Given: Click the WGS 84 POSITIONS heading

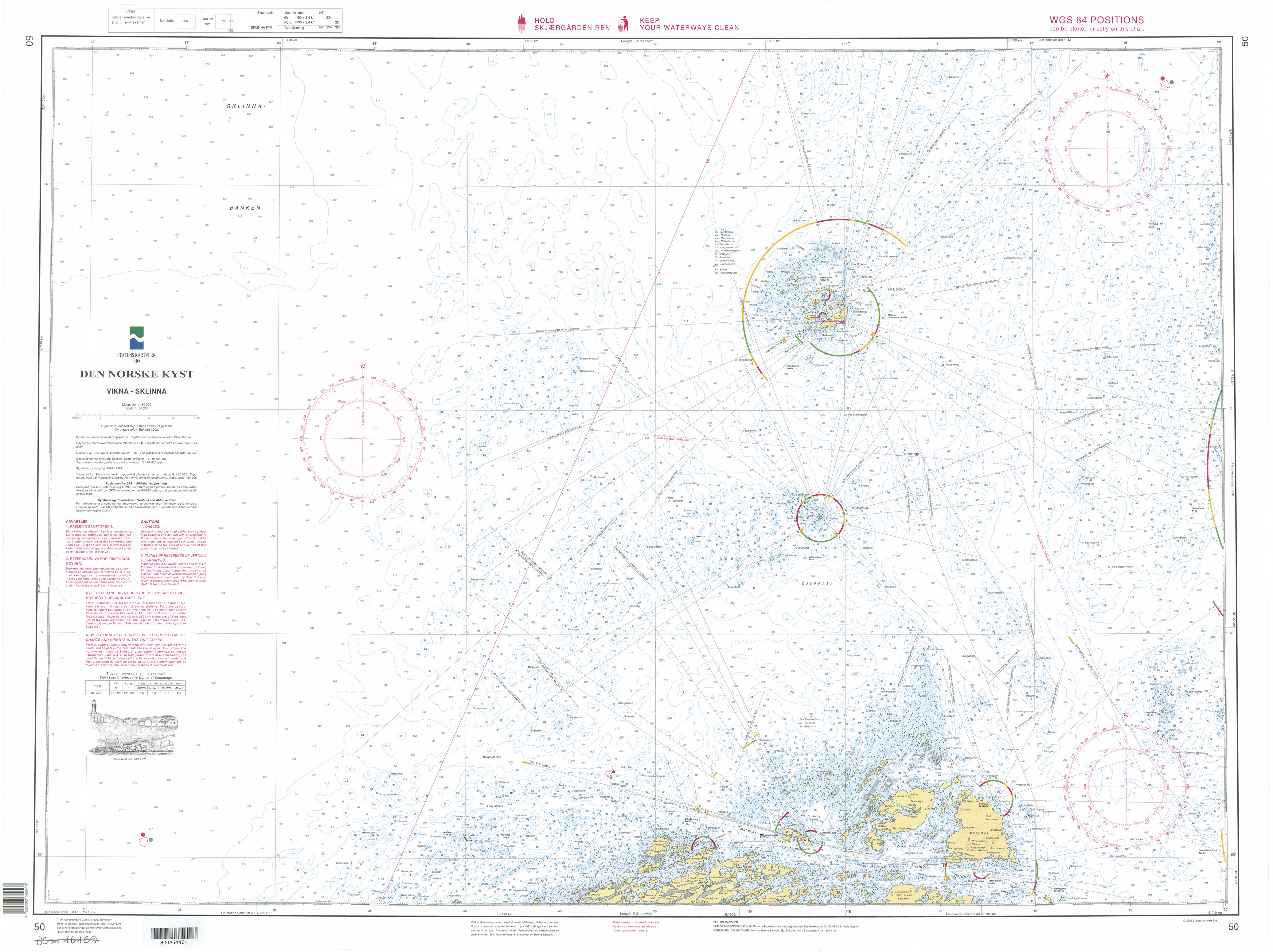Looking at the screenshot, I should click(x=1096, y=20).
